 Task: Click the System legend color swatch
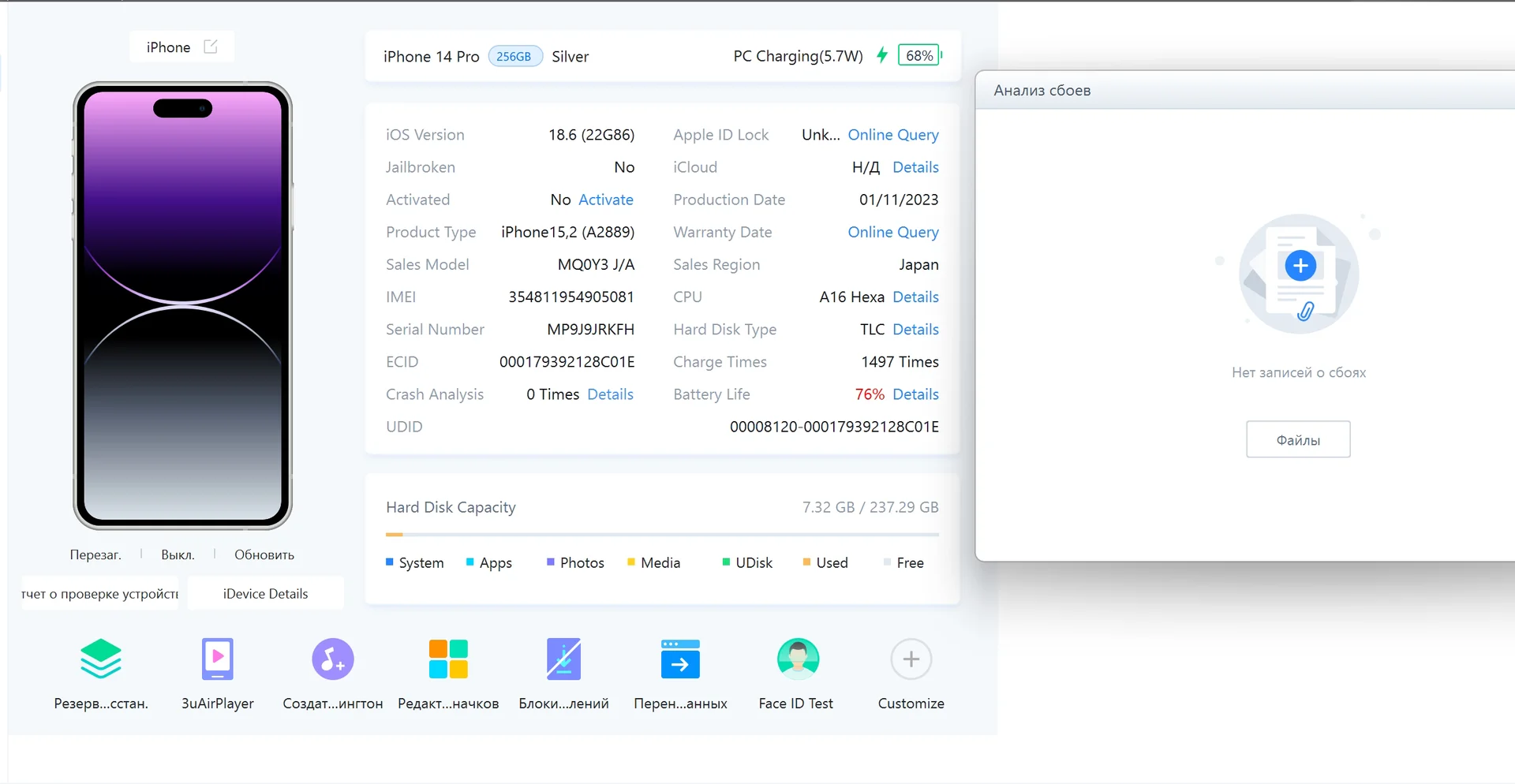pos(390,562)
